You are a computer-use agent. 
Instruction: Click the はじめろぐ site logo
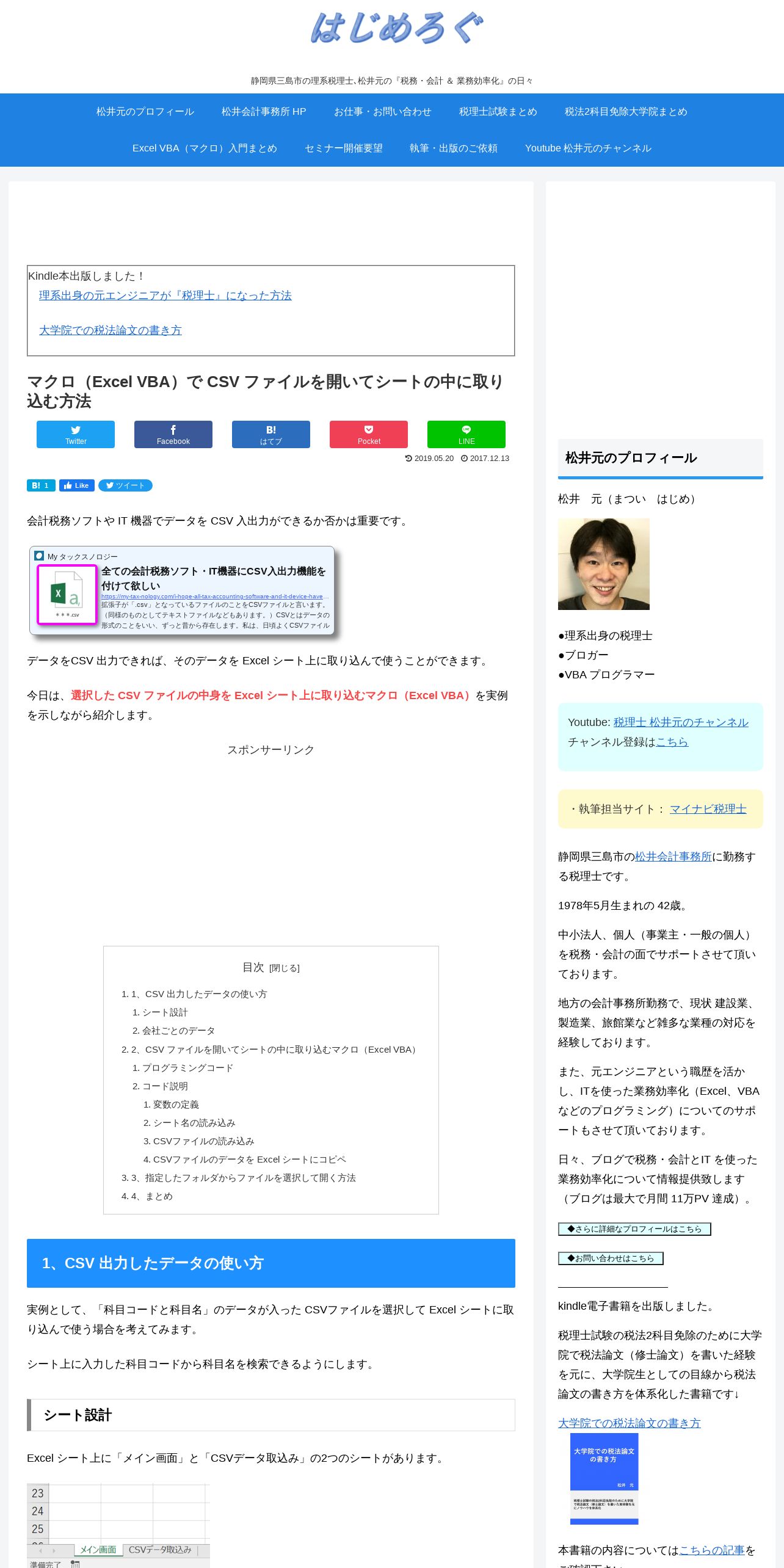pyautogui.click(x=397, y=28)
